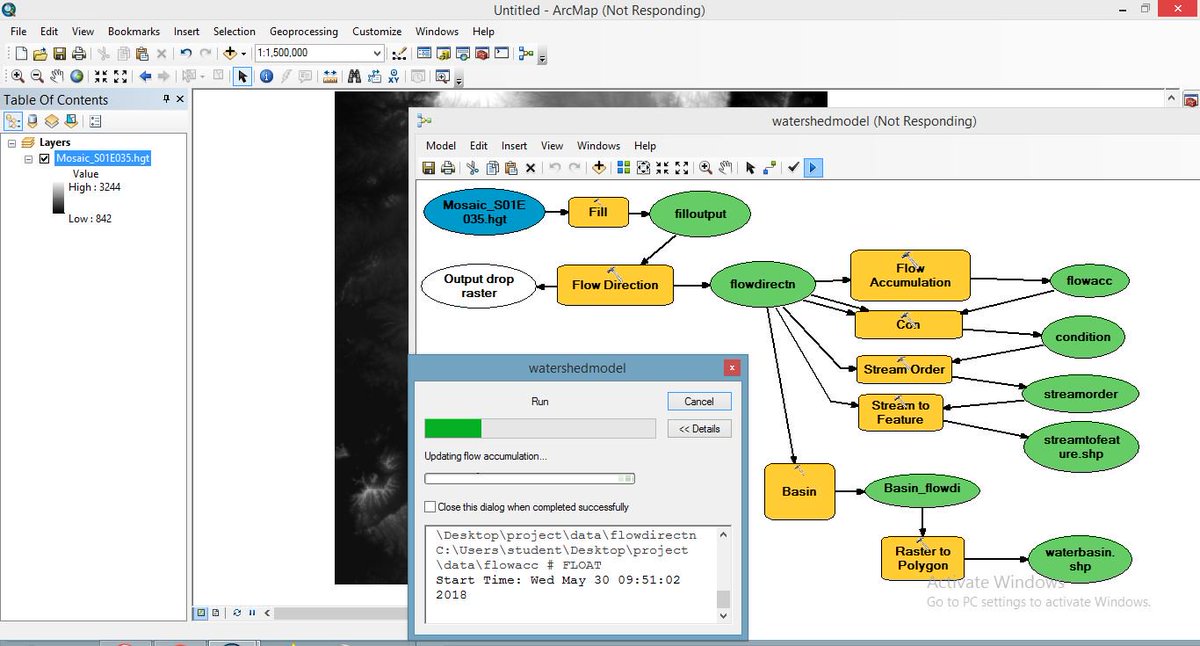The width and height of the screenshot is (1200, 646).
Task: Cancel the running watershedmodel
Action: 699,401
